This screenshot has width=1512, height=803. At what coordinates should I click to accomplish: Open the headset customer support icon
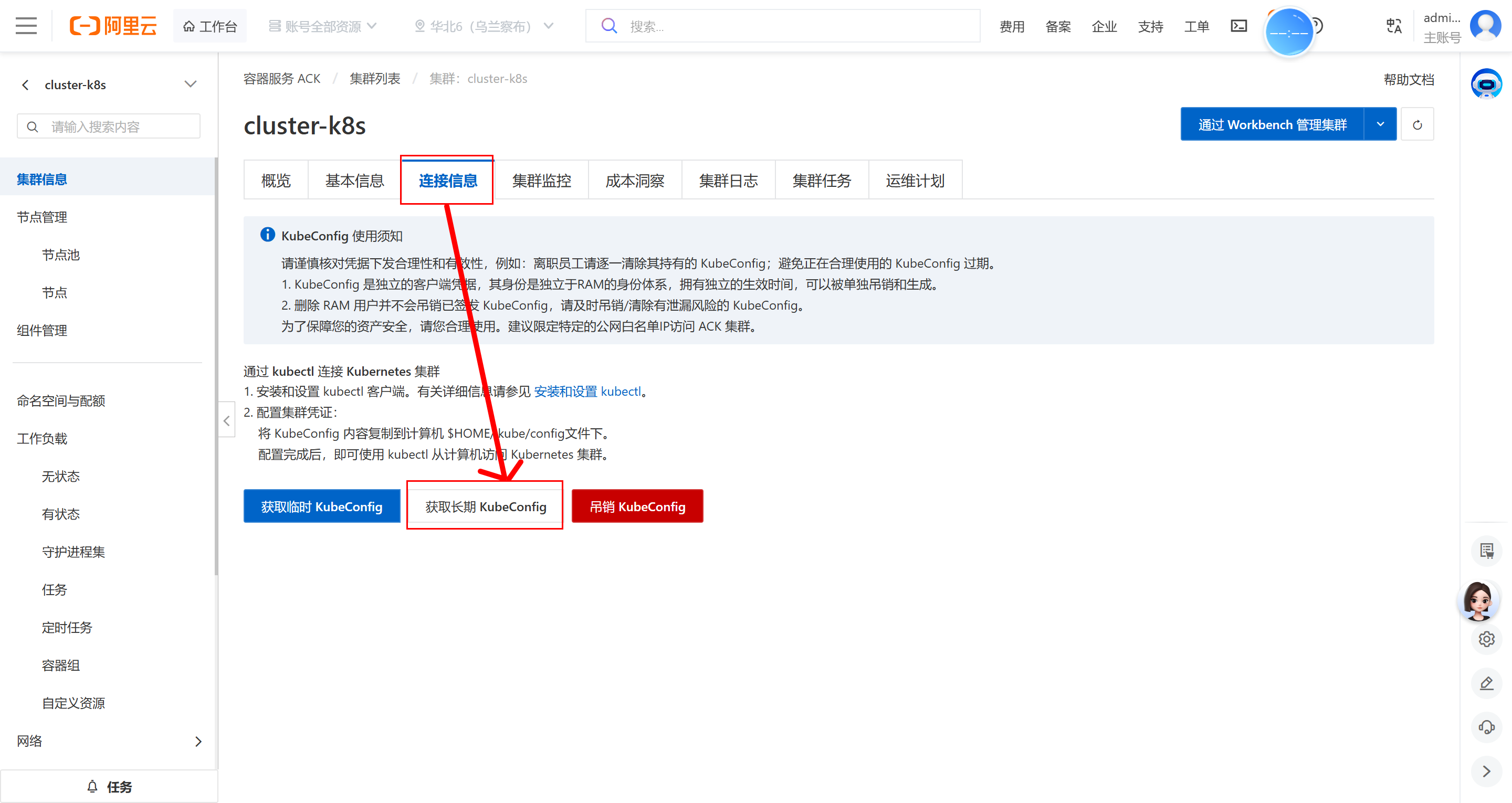[1486, 727]
